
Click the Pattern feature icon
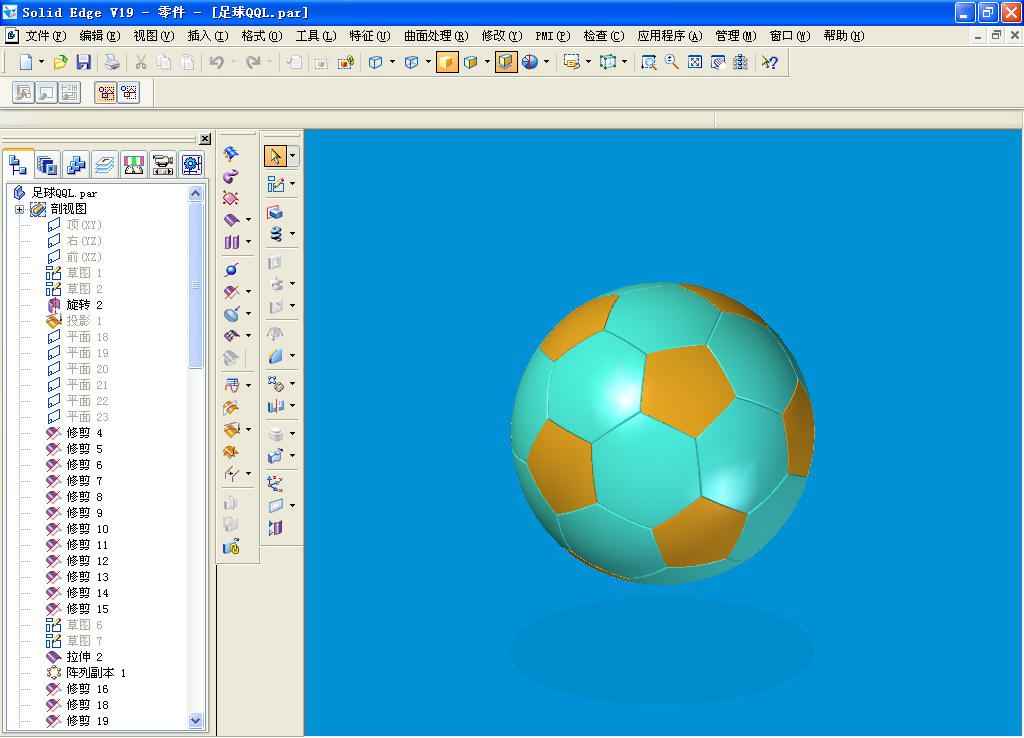(x=275, y=383)
